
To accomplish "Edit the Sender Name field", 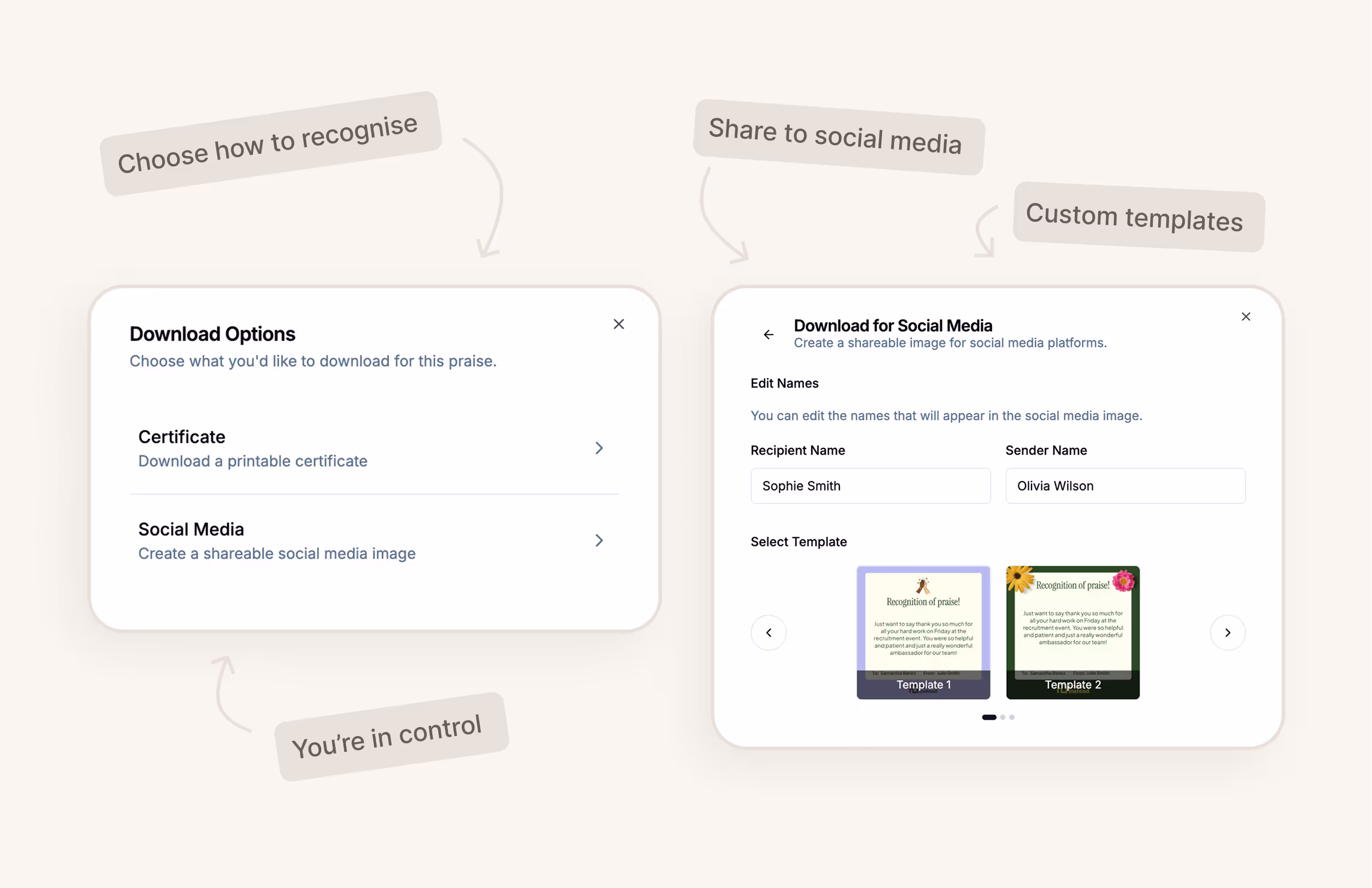I will [x=1125, y=486].
